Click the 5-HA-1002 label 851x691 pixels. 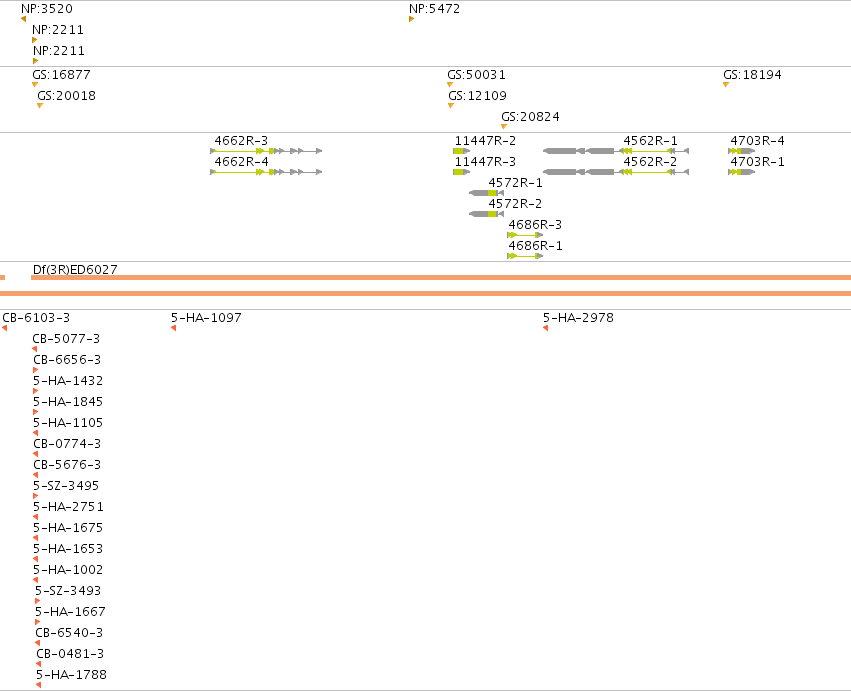68,569
